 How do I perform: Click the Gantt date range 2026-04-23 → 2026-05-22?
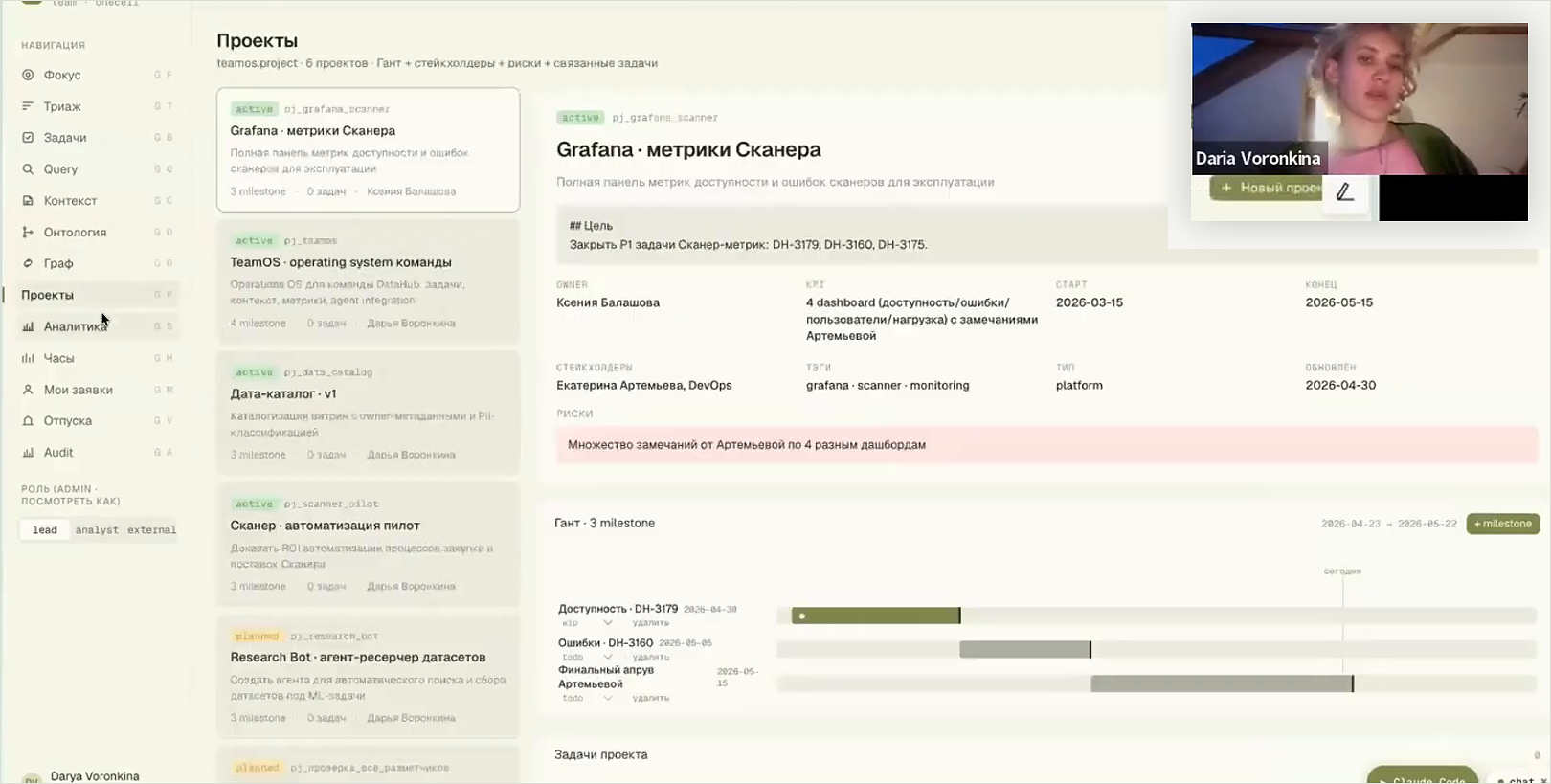1388,524
